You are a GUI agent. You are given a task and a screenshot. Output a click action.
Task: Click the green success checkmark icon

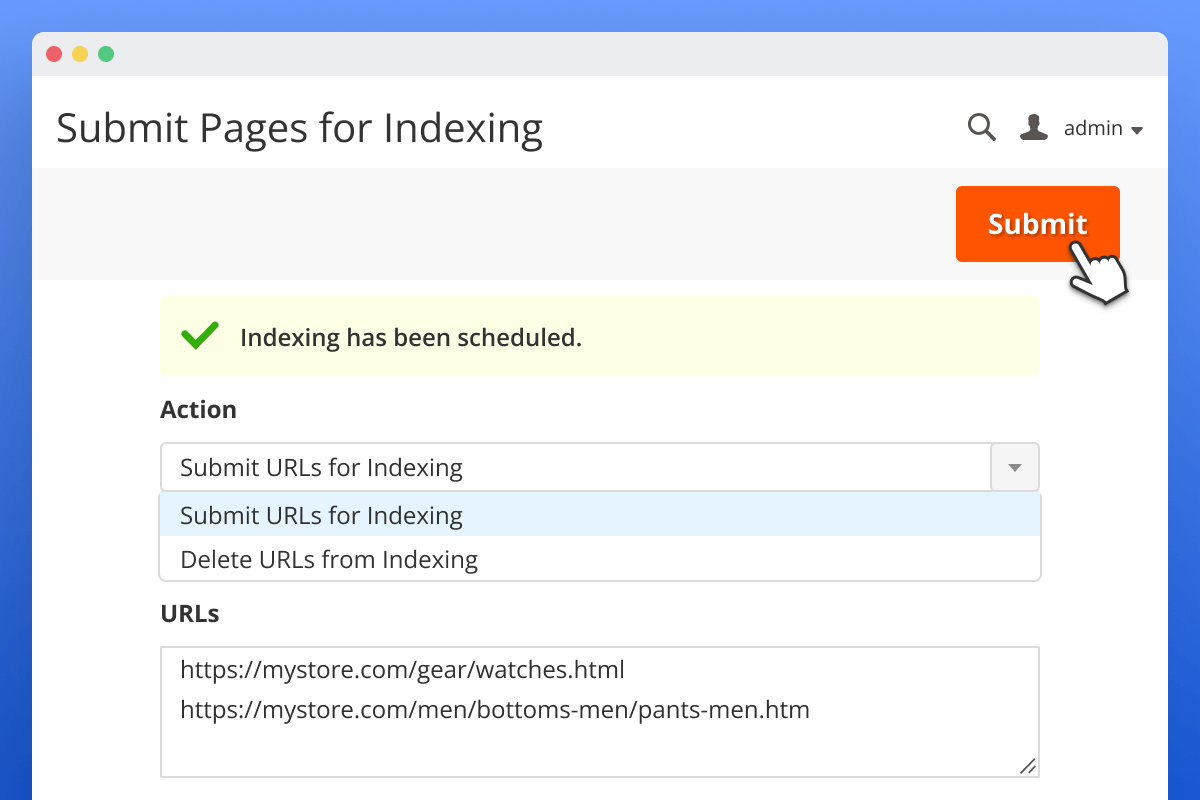pyautogui.click(x=200, y=336)
